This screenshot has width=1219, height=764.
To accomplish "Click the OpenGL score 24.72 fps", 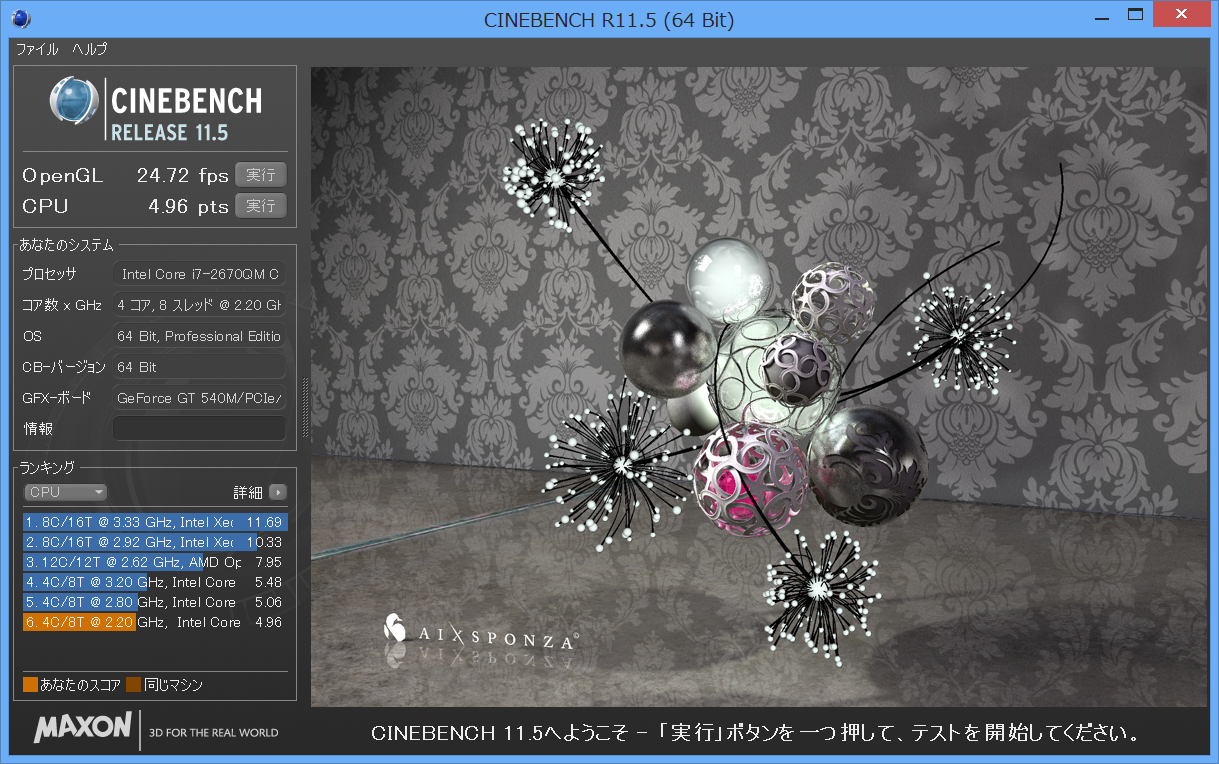I will (182, 176).
